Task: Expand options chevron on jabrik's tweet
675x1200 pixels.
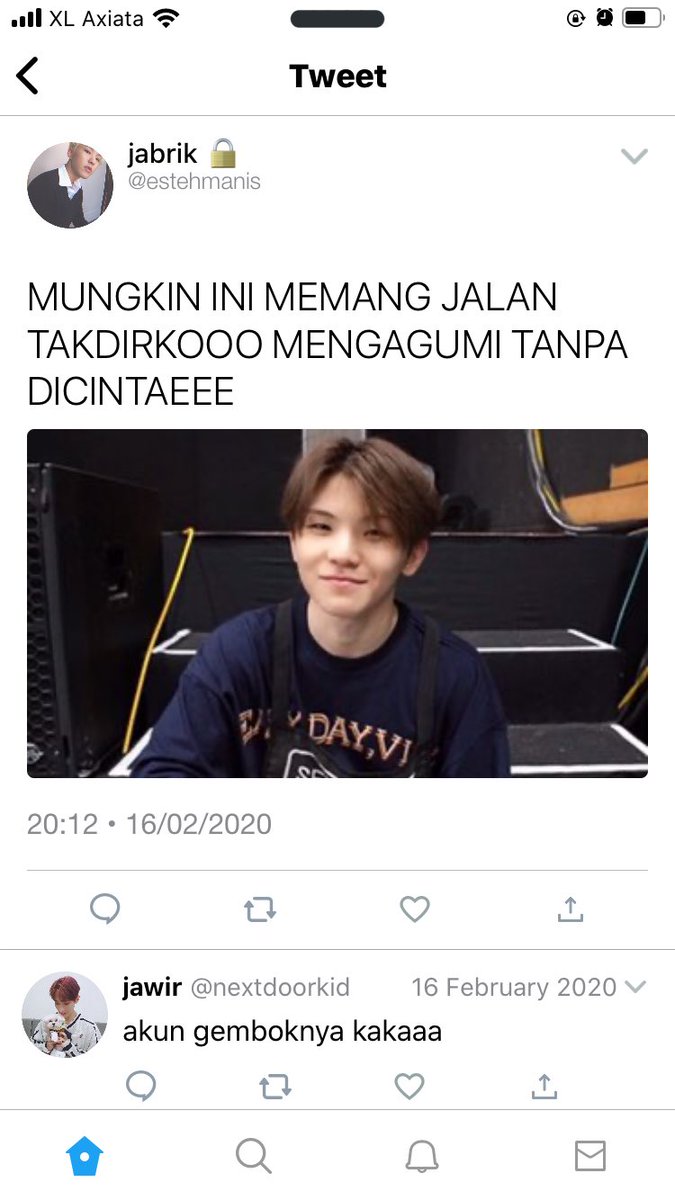Action: click(634, 156)
